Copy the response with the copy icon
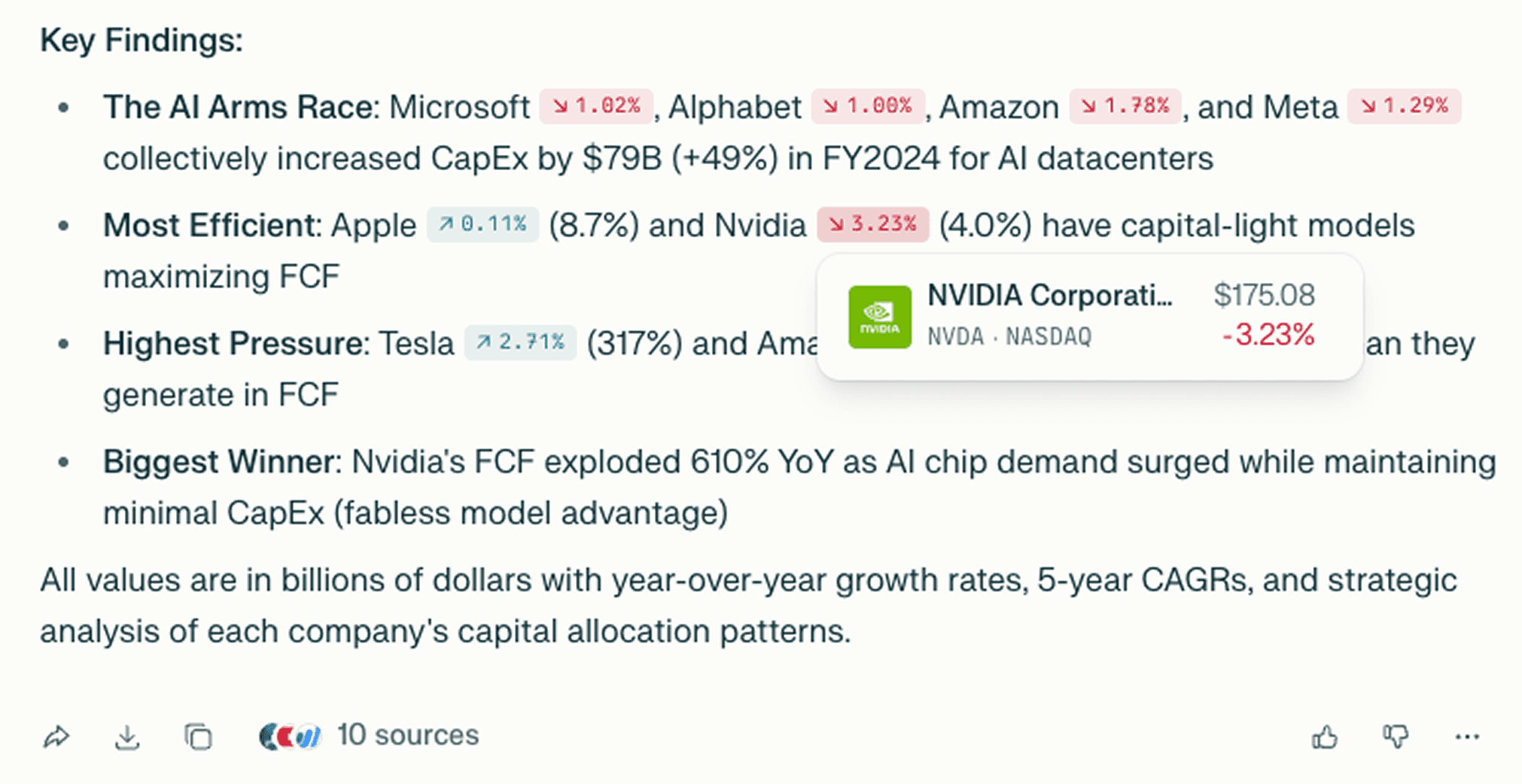This screenshot has height=784, width=1522. coord(198,737)
